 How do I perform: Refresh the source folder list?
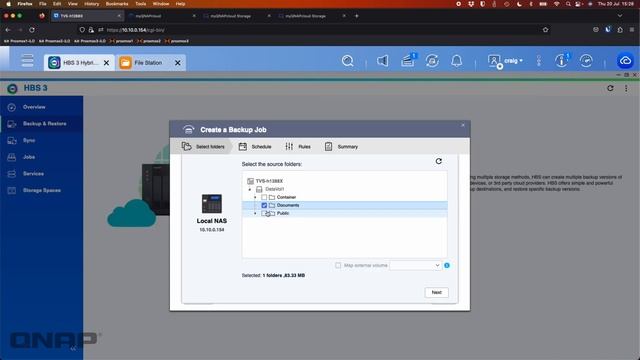click(438, 161)
